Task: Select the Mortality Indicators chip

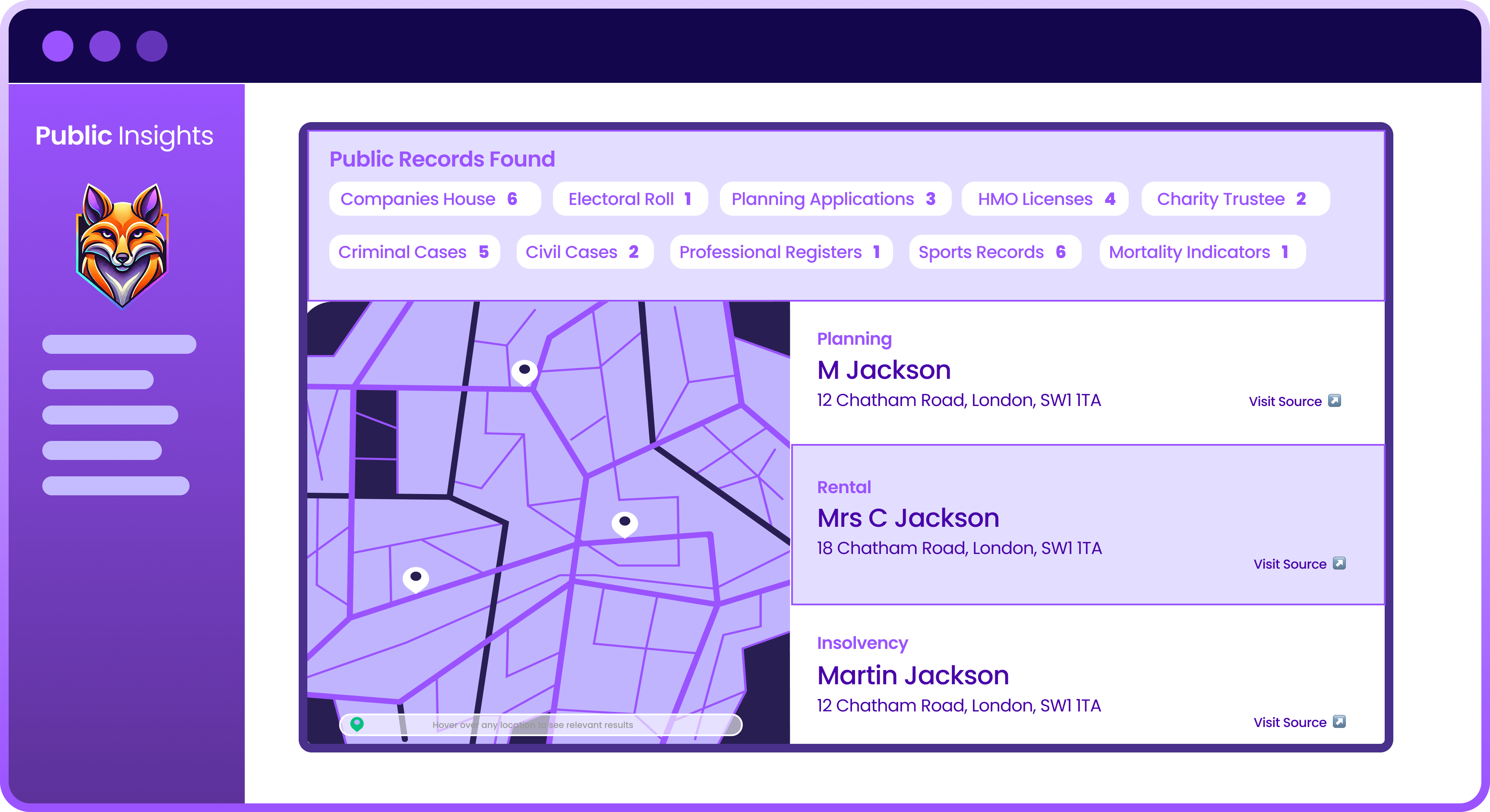Action: tap(1203, 252)
